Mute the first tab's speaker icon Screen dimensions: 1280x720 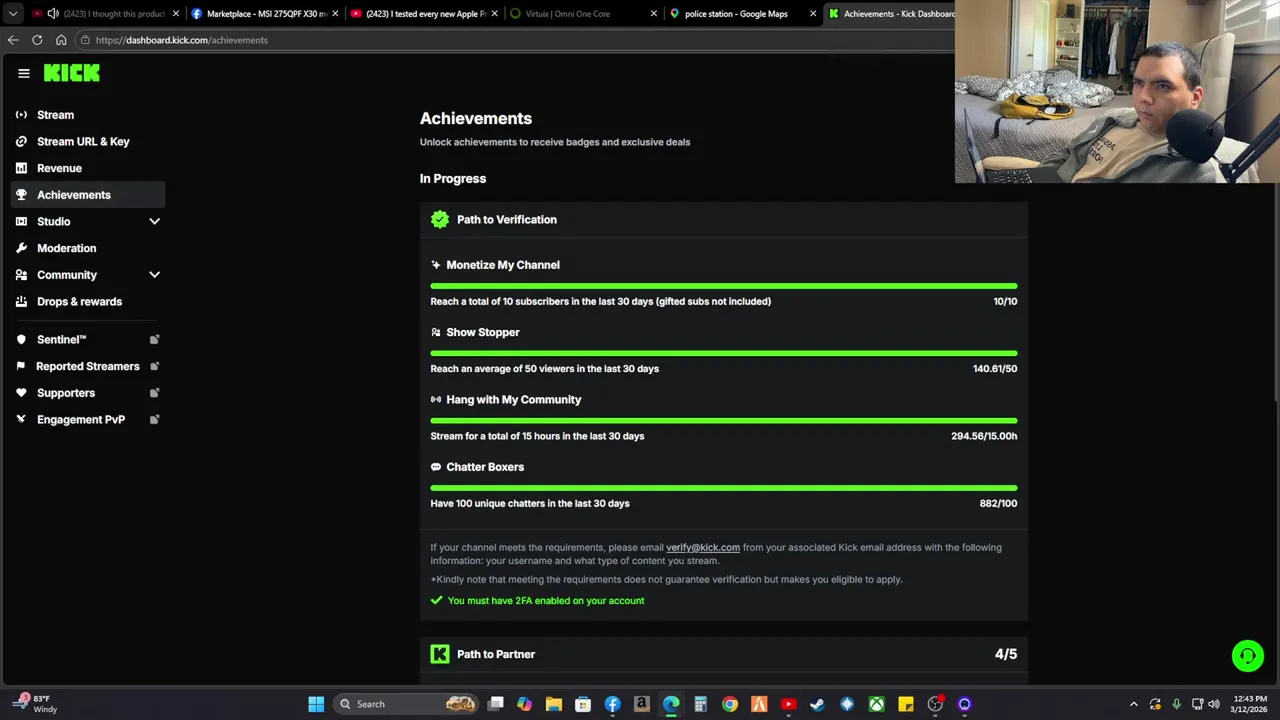[x=53, y=14]
